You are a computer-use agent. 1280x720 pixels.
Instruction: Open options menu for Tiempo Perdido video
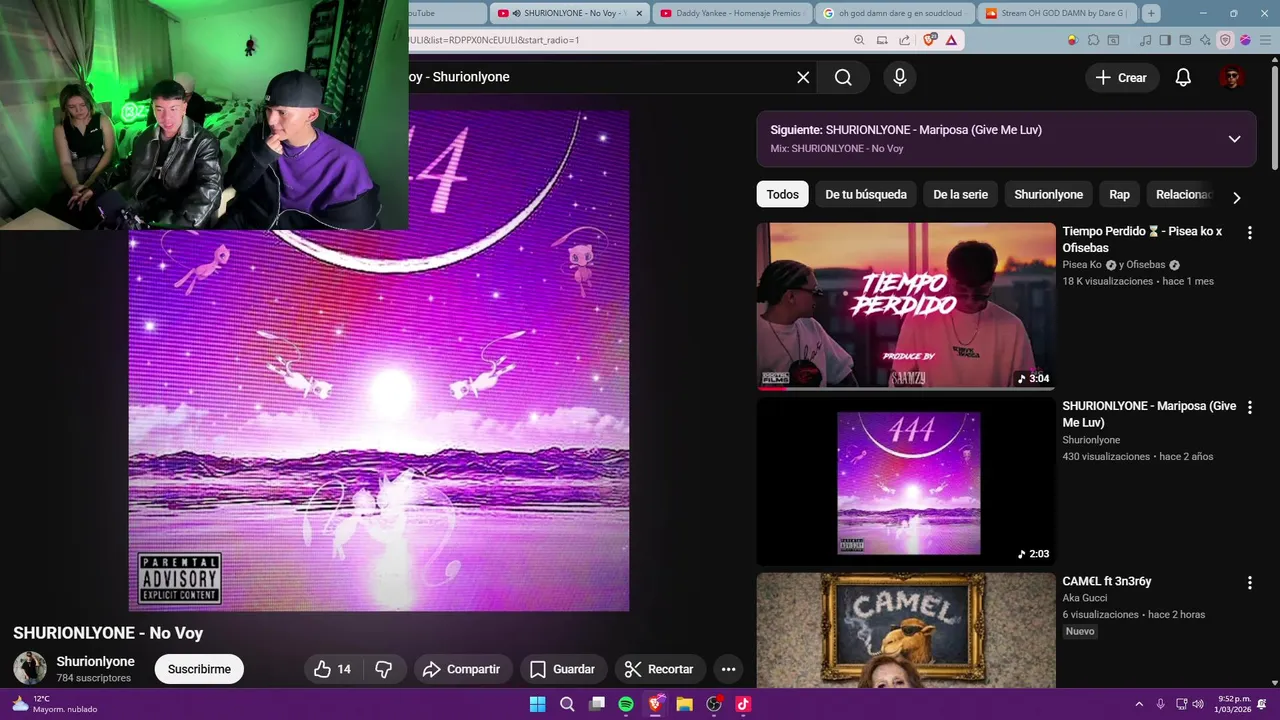coord(1249,233)
